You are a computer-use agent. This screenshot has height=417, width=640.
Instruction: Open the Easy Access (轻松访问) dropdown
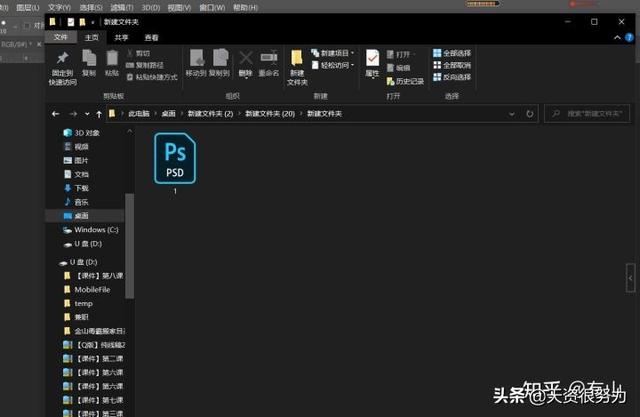(x=333, y=65)
